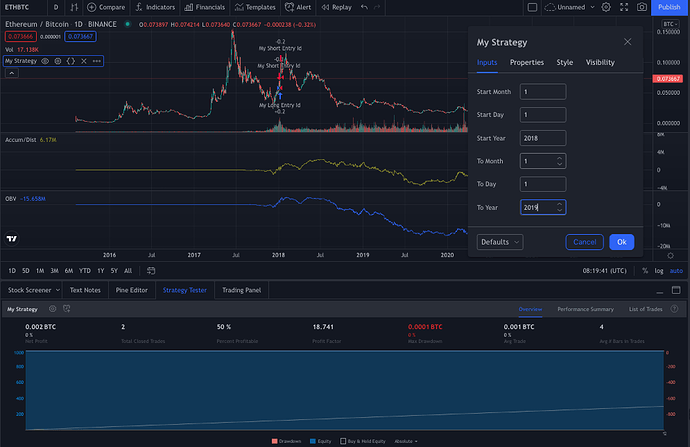View the List of Trades tab

(x=646, y=309)
